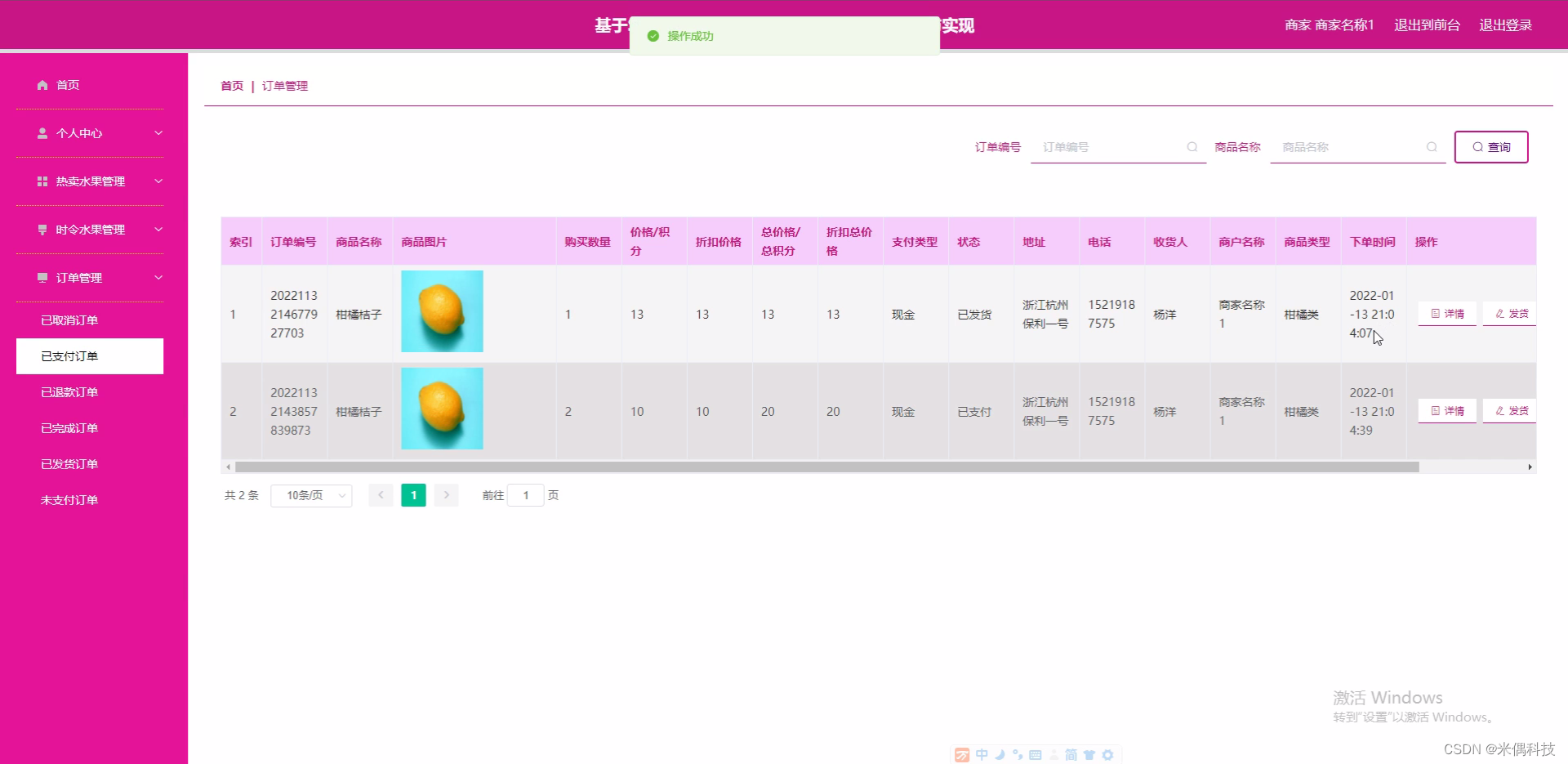This screenshot has height=764, width=1568.
Task: Open the input method settings gear icon
Action: [x=1108, y=754]
